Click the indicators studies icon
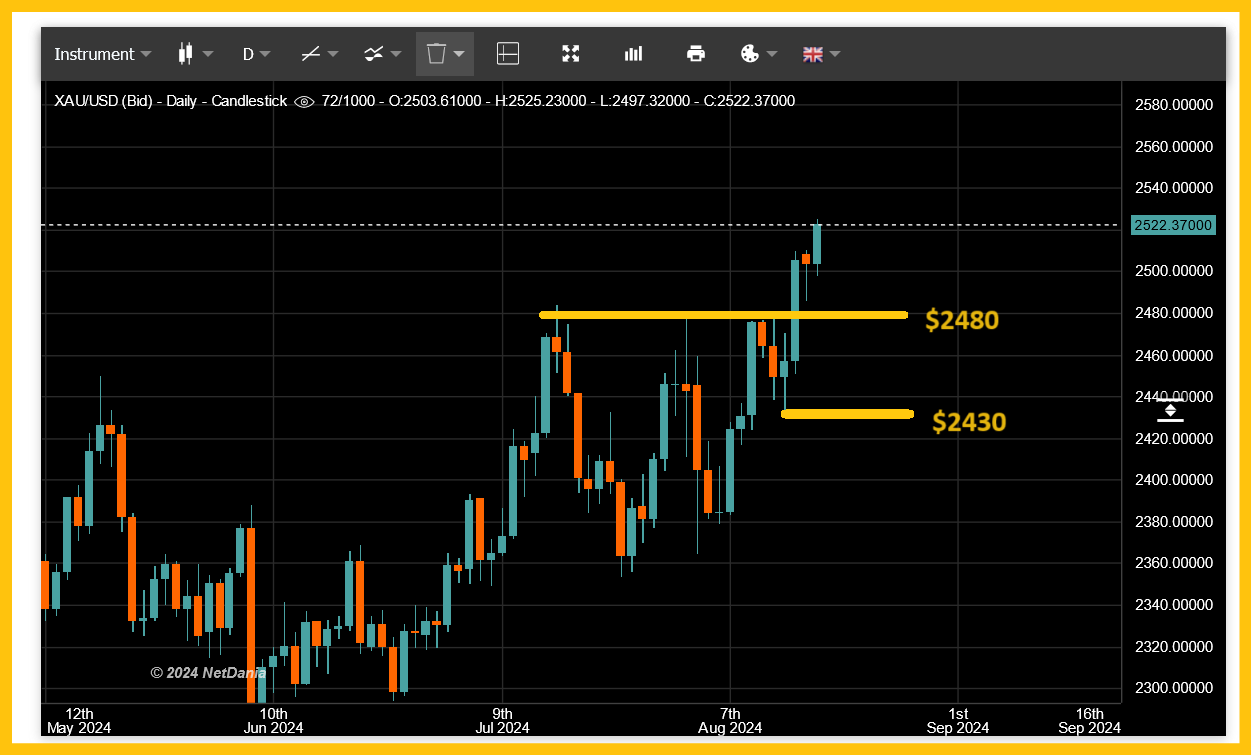The image size is (1251, 755). tap(373, 54)
